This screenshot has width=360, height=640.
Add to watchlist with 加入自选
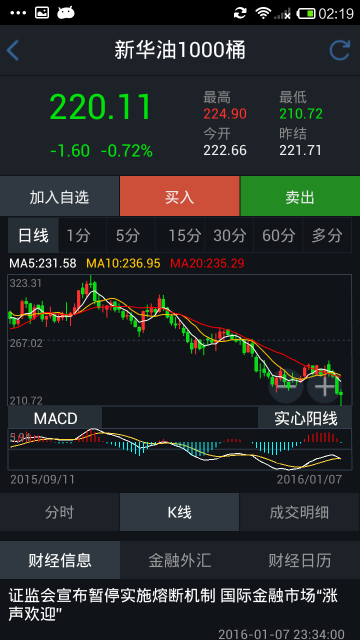(60, 197)
